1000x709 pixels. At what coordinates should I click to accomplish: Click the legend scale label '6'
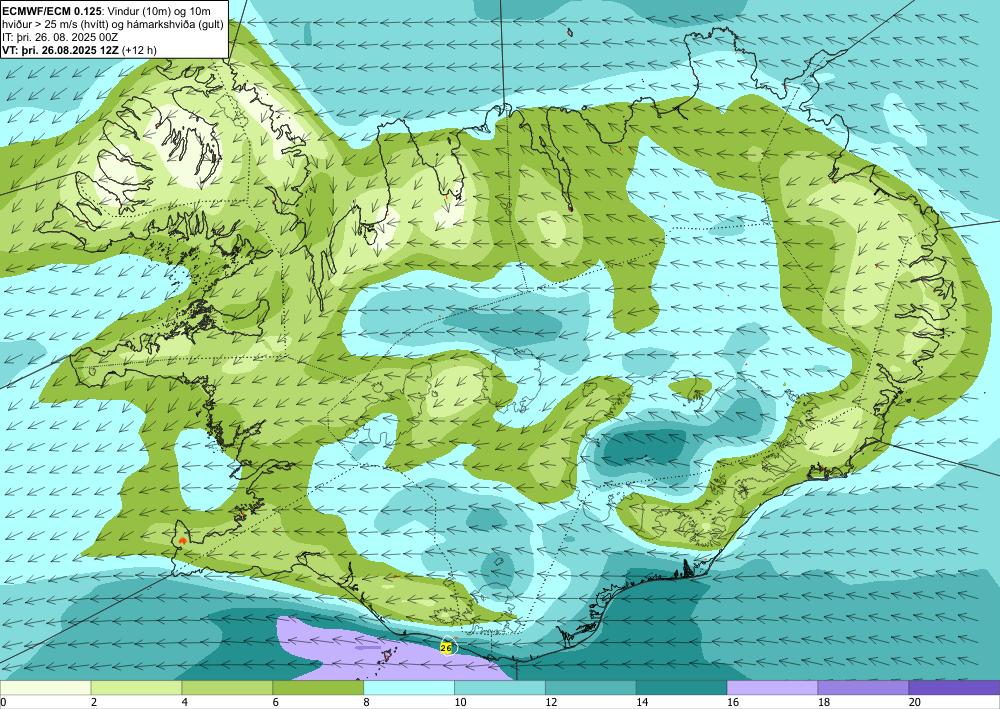(x=276, y=703)
